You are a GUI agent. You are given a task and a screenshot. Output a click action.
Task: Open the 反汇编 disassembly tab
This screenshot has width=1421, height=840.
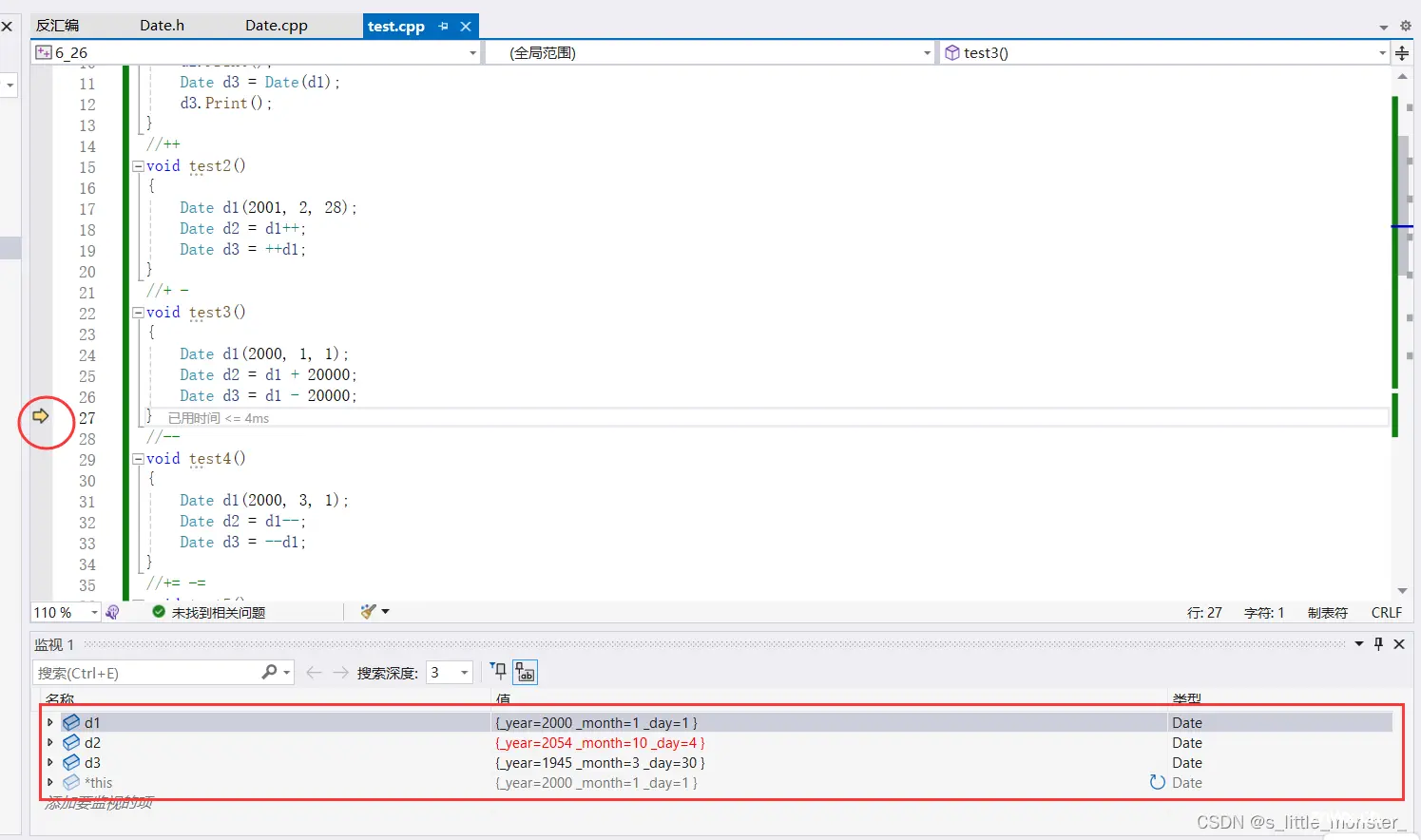(58, 26)
